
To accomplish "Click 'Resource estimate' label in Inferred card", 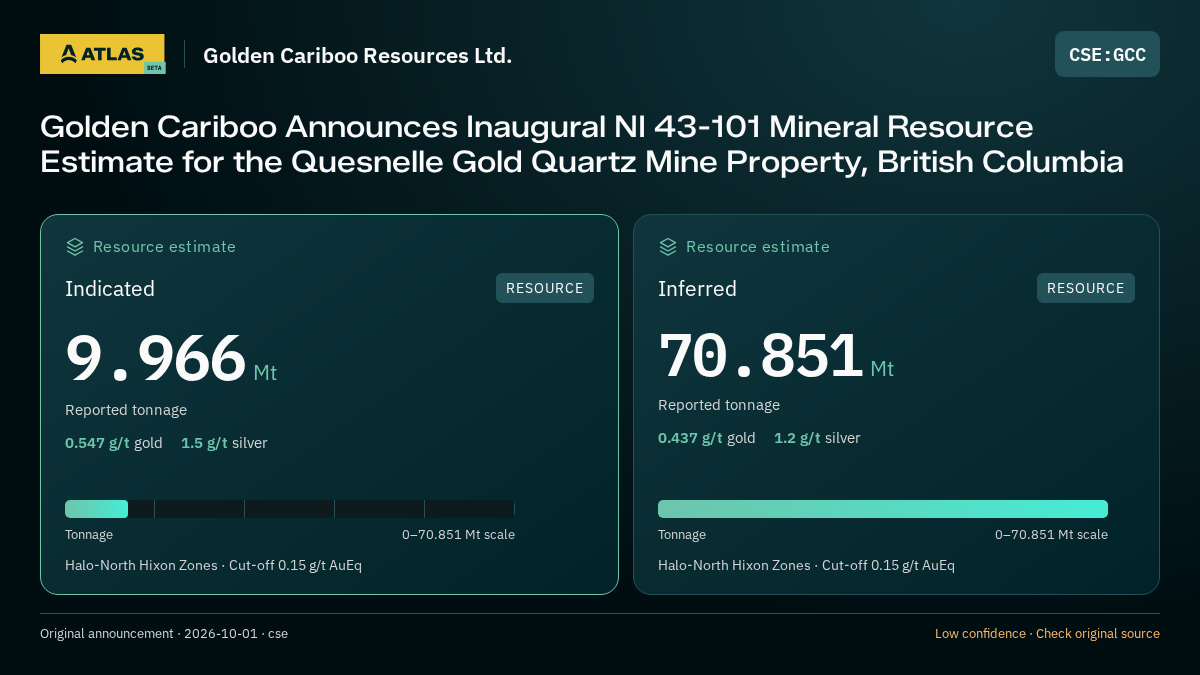I will click(x=757, y=247).
